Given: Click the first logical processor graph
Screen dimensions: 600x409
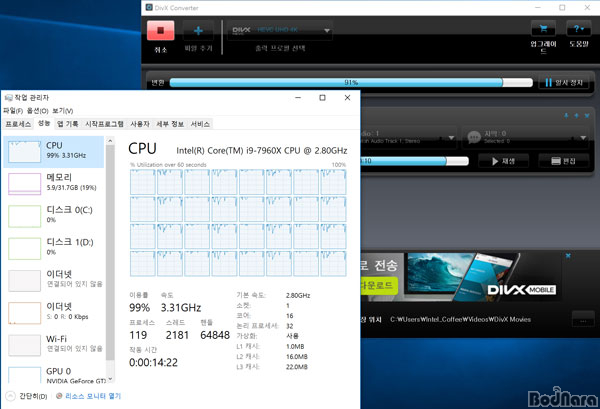Looking at the screenshot, I should 143,182.
